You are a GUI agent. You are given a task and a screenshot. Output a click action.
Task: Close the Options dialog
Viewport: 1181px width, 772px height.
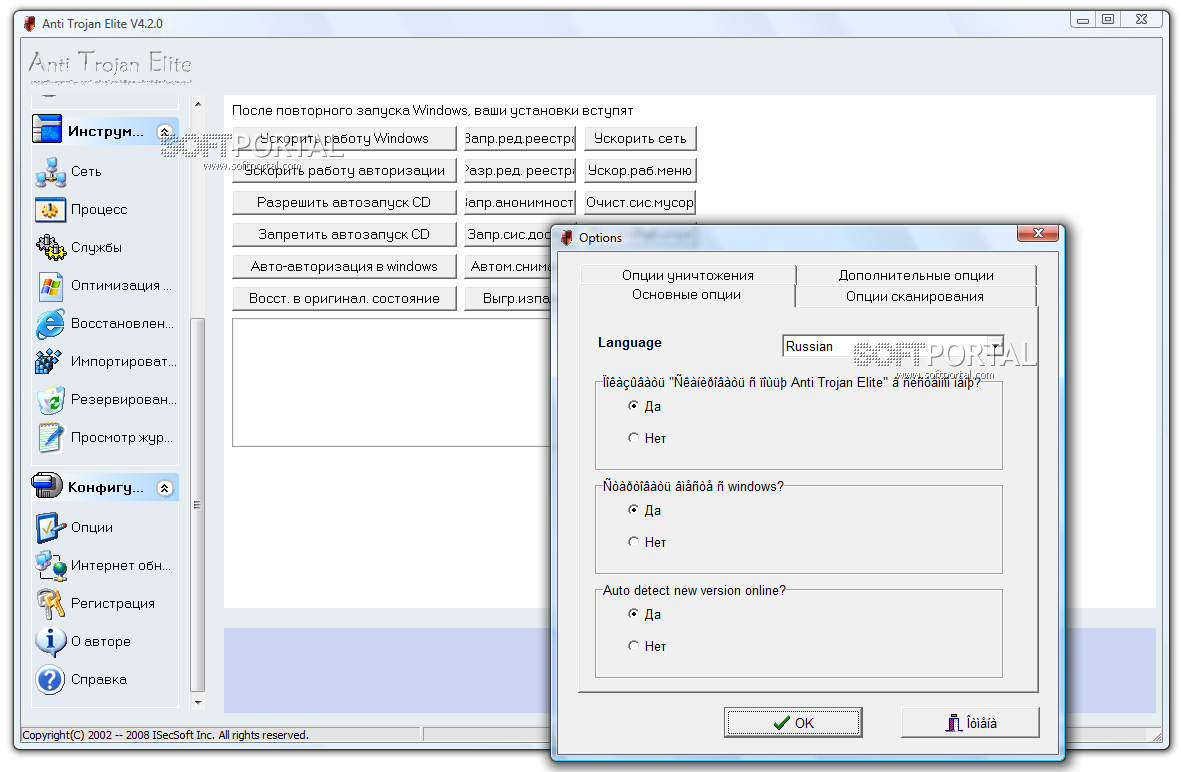point(1038,233)
